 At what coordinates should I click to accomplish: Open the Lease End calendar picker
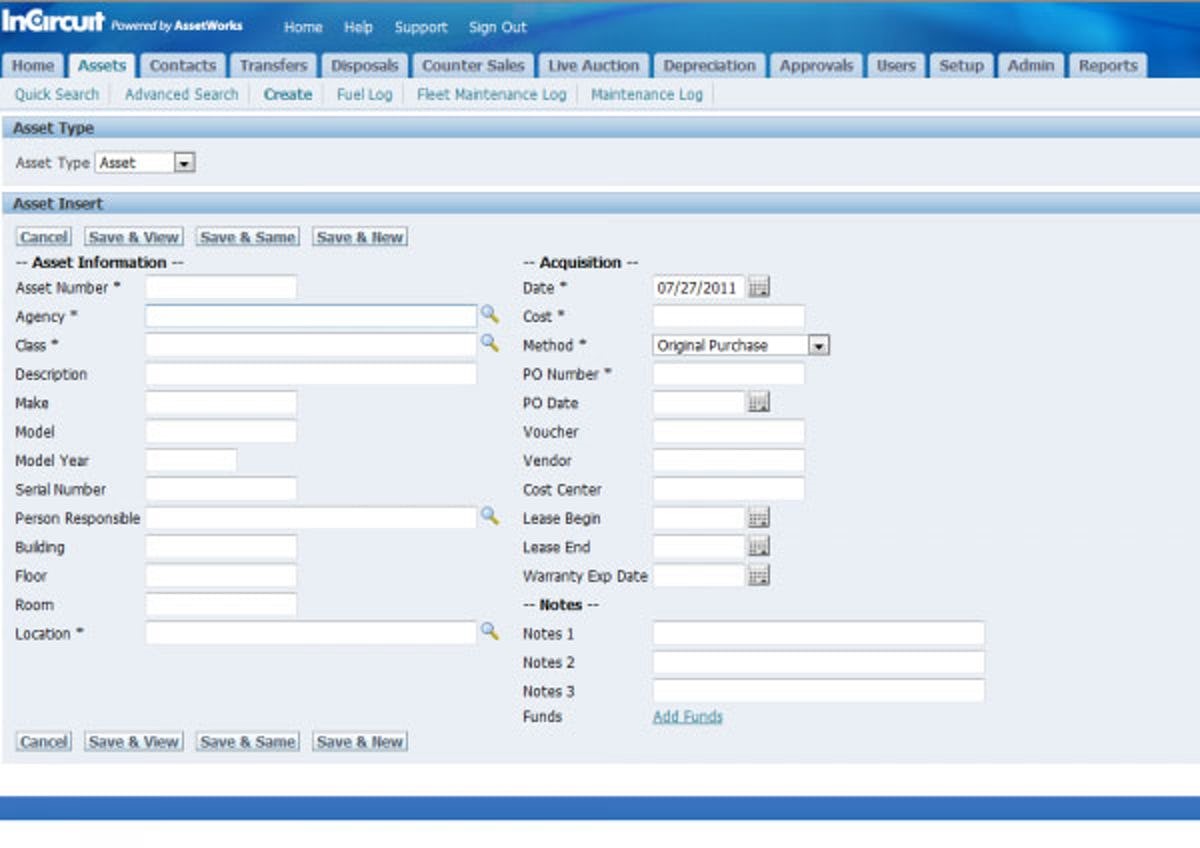click(x=759, y=546)
